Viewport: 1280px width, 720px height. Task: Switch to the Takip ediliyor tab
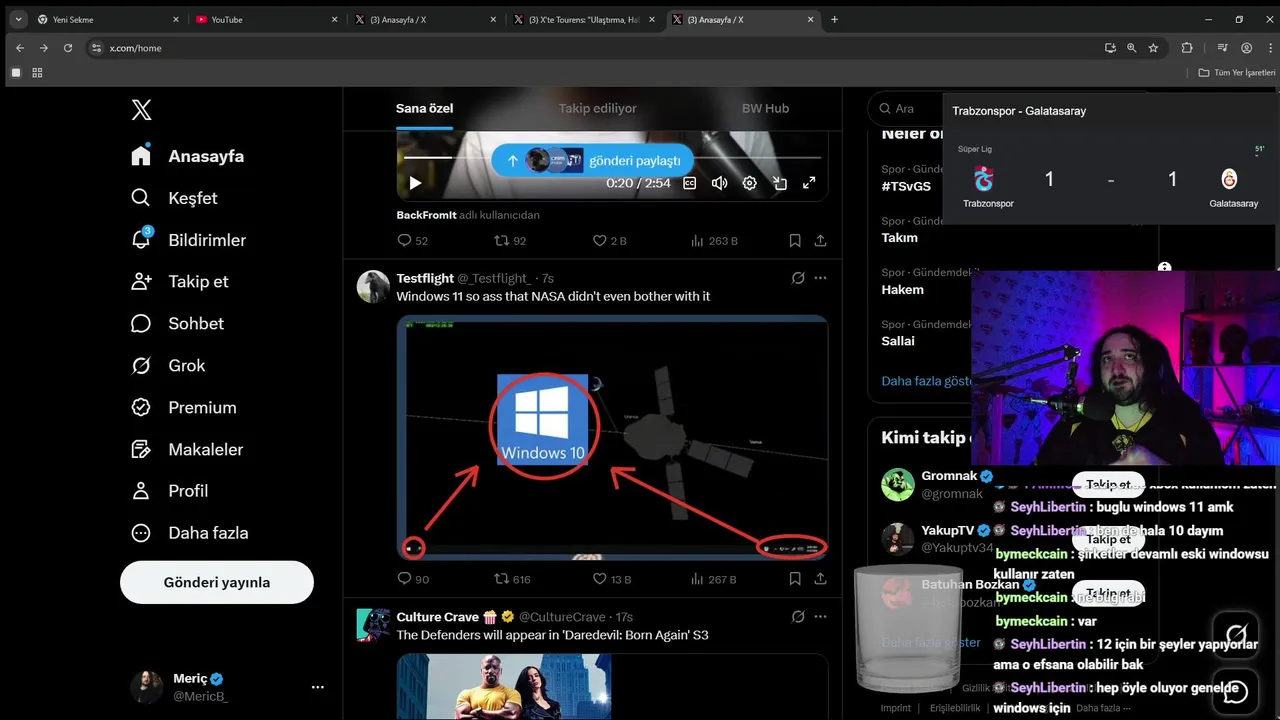pyautogui.click(x=597, y=108)
